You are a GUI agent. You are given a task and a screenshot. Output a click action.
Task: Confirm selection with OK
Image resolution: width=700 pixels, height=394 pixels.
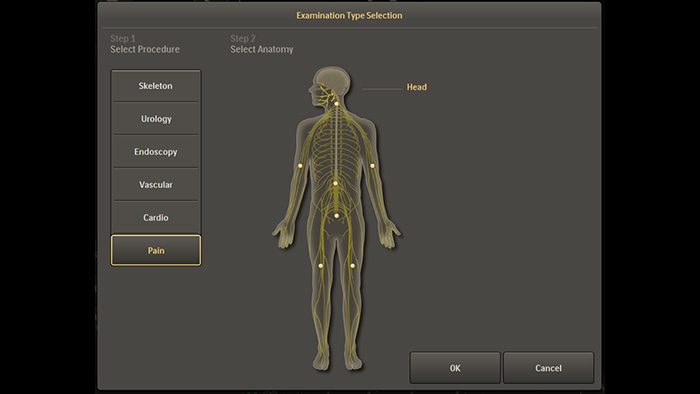click(x=455, y=368)
